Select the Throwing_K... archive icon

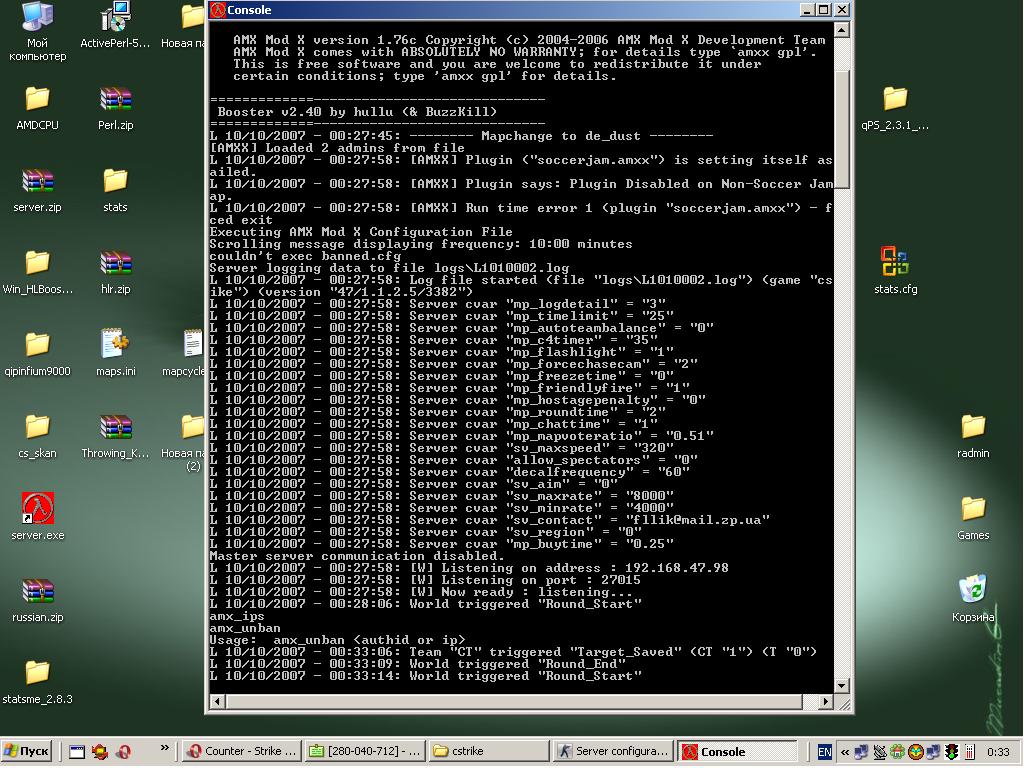pos(115,436)
